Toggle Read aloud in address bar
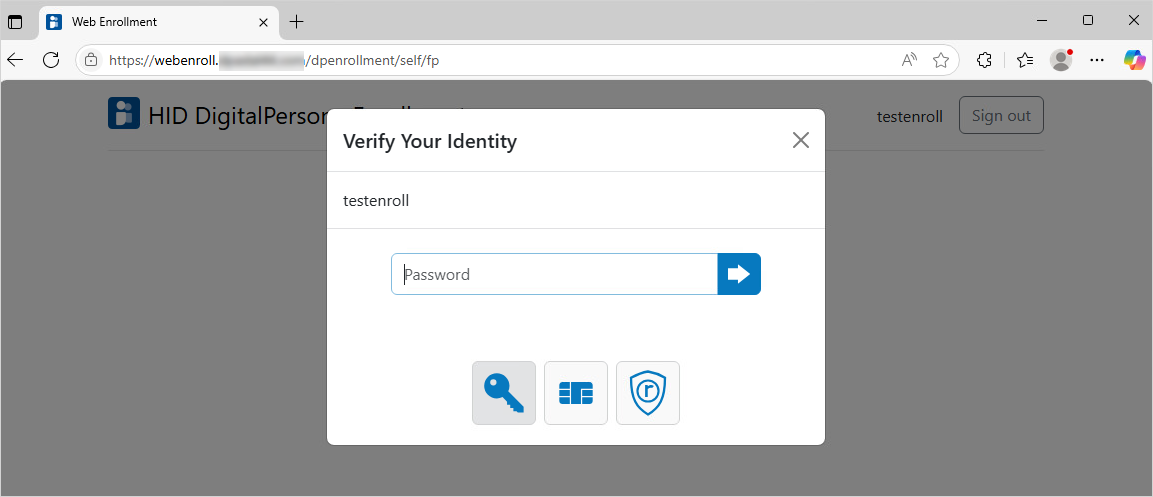This screenshot has height=497, width=1153. click(x=909, y=60)
